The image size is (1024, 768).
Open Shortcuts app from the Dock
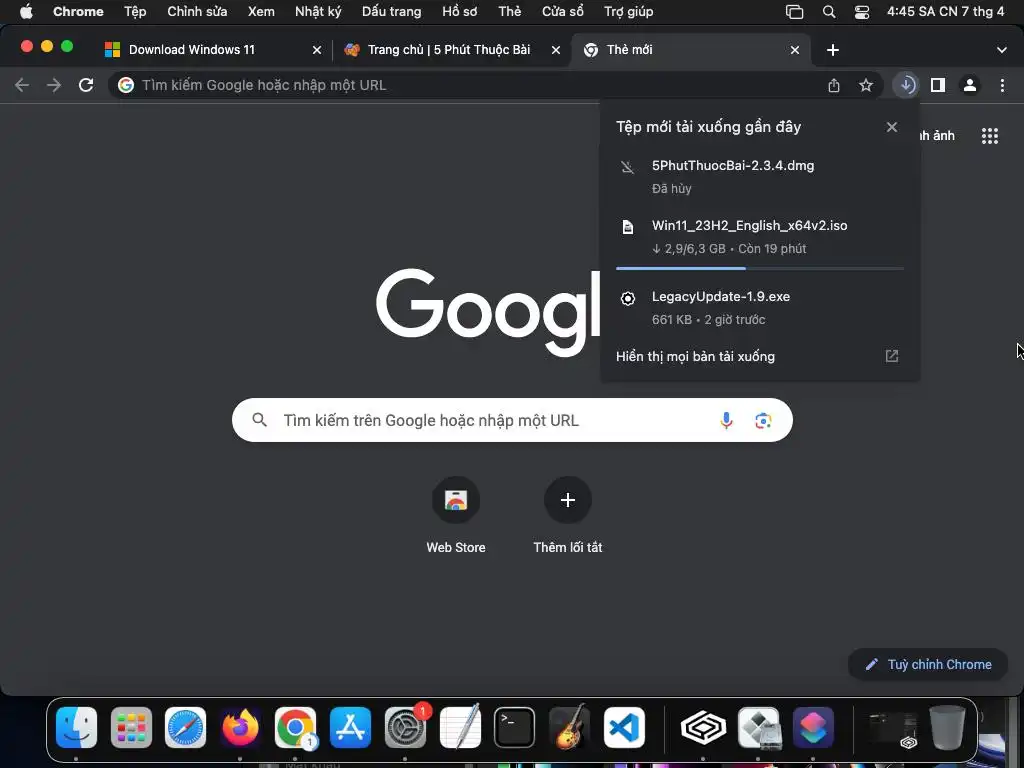(x=813, y=727)
